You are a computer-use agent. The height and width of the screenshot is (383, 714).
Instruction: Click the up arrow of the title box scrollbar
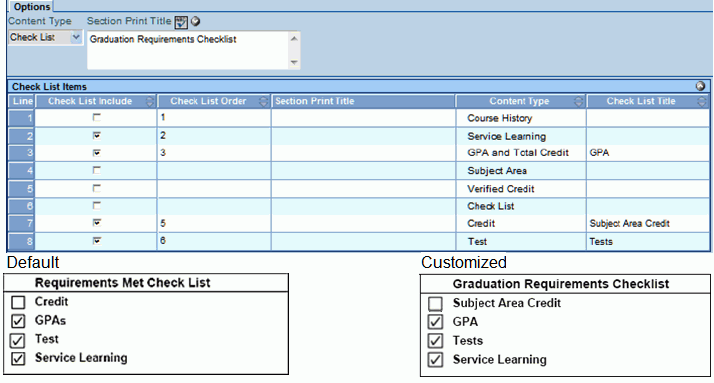click(x=294, y=38)
